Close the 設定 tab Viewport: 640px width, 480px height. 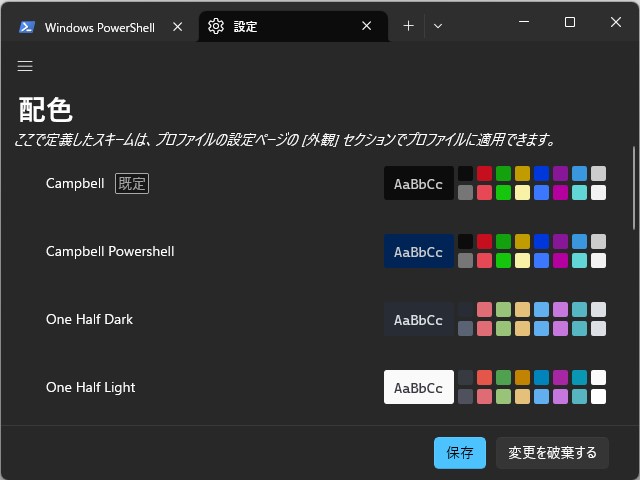[x=367, y=26]
